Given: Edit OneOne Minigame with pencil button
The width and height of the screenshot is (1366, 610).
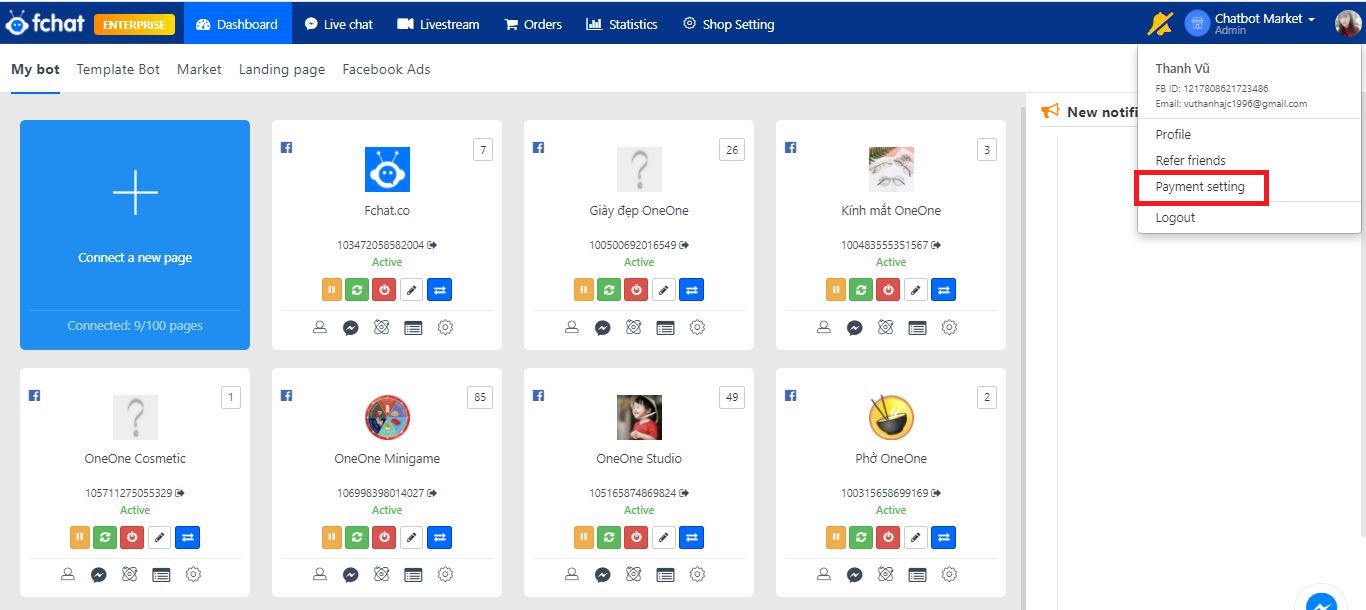Looking at the screenshot, I should pos(412,538).
